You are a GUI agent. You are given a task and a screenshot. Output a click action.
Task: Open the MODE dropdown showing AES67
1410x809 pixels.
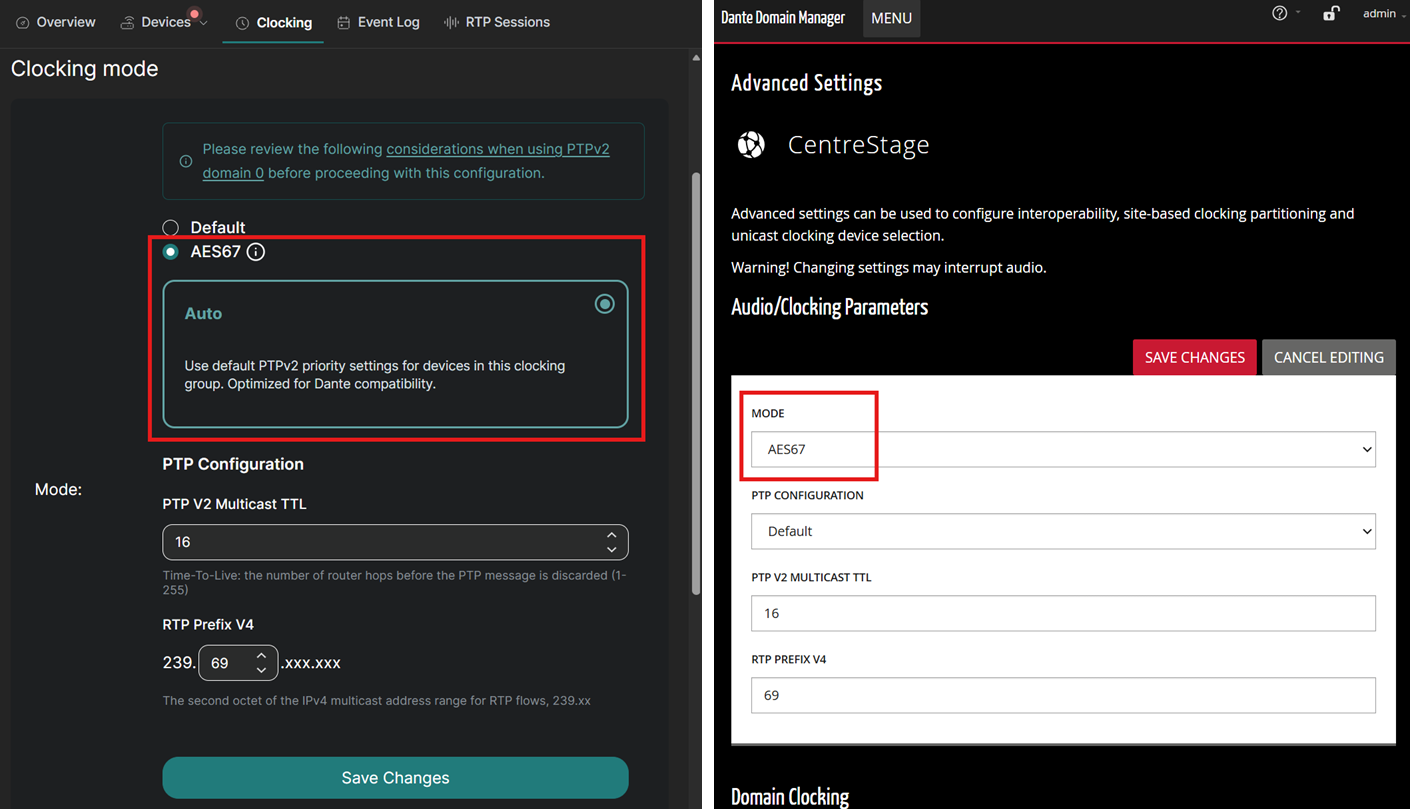(1063, 449)
